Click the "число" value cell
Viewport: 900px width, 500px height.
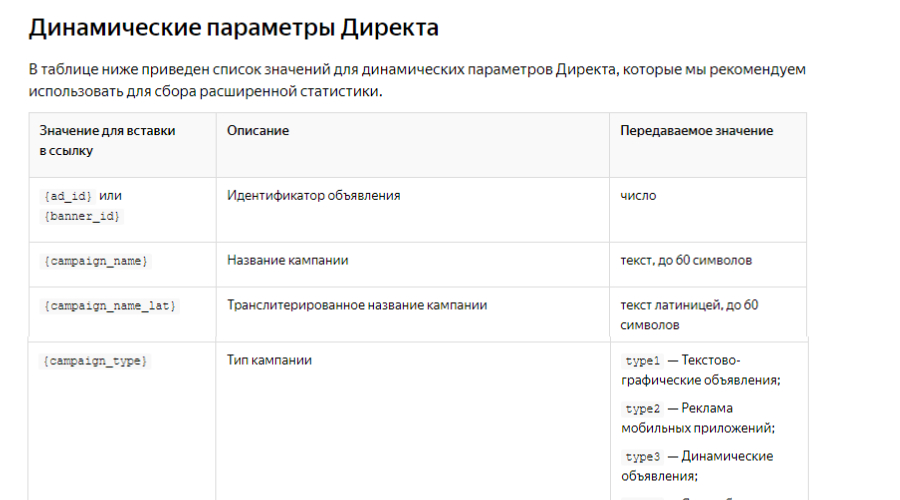(638, 196)
